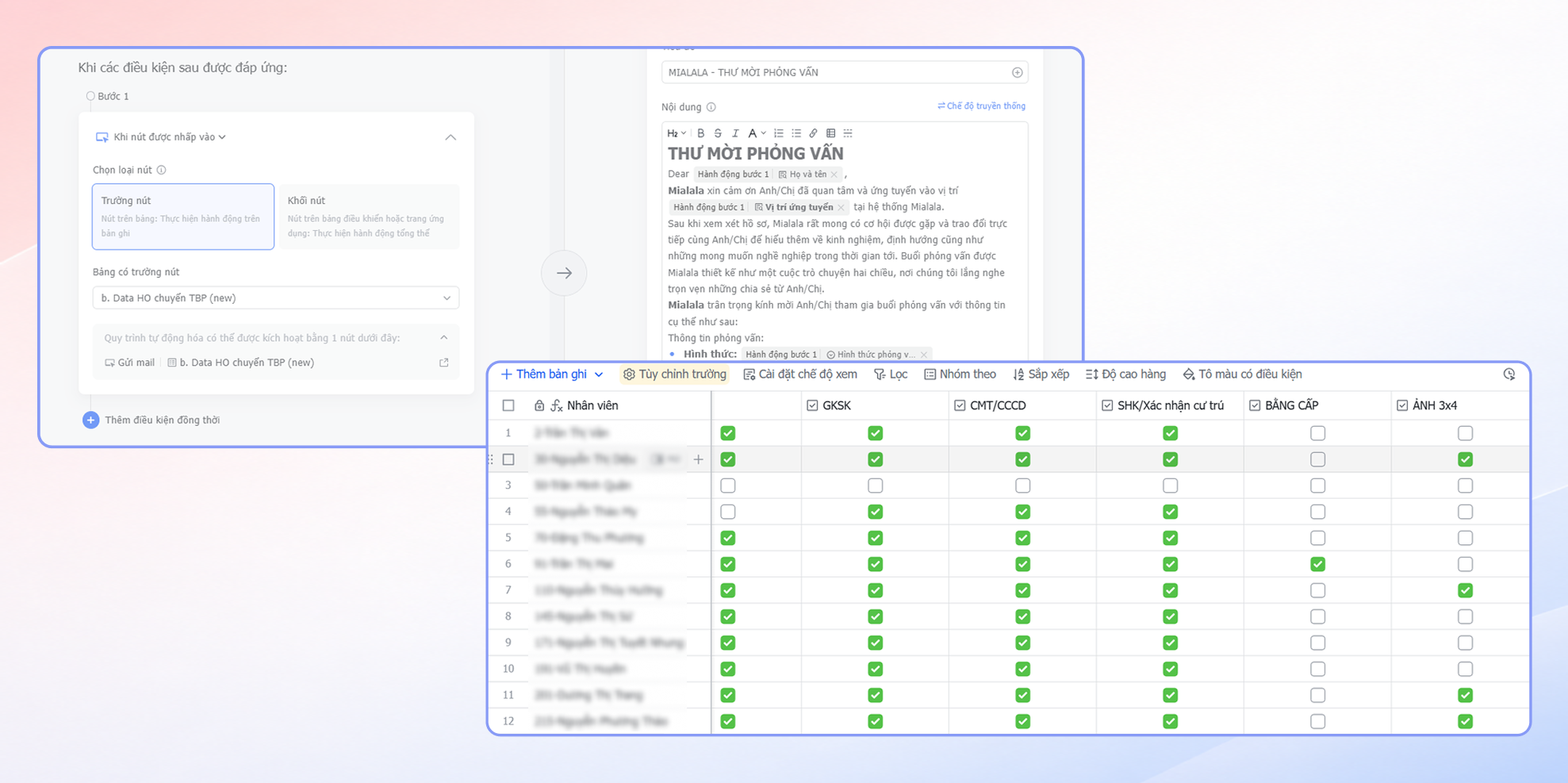This screenshot has height=783, width=1568.
Task: Click the info icon beside Chọn loại nút
Action: point(162,170)
